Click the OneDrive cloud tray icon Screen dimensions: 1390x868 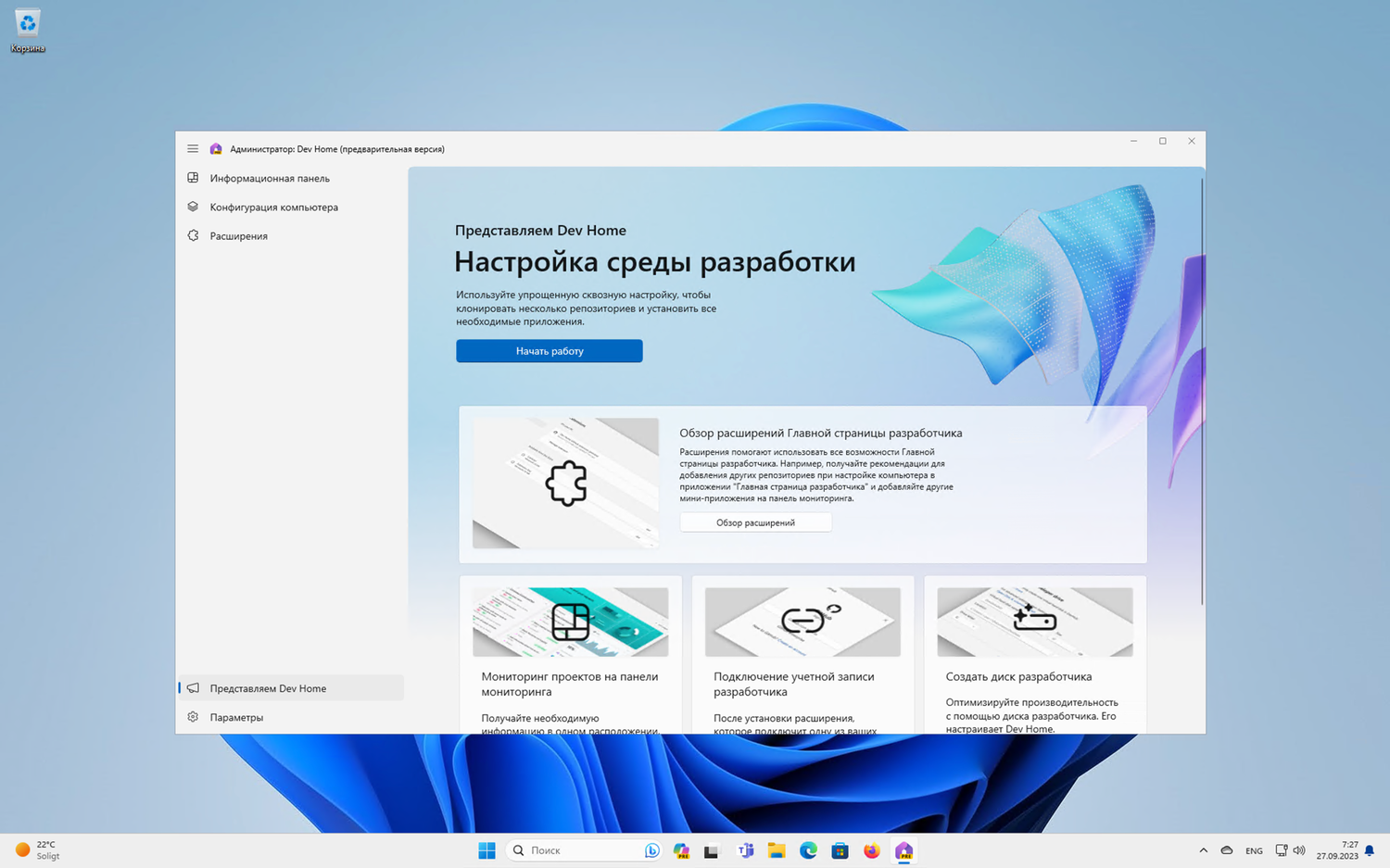[1227, 850]
